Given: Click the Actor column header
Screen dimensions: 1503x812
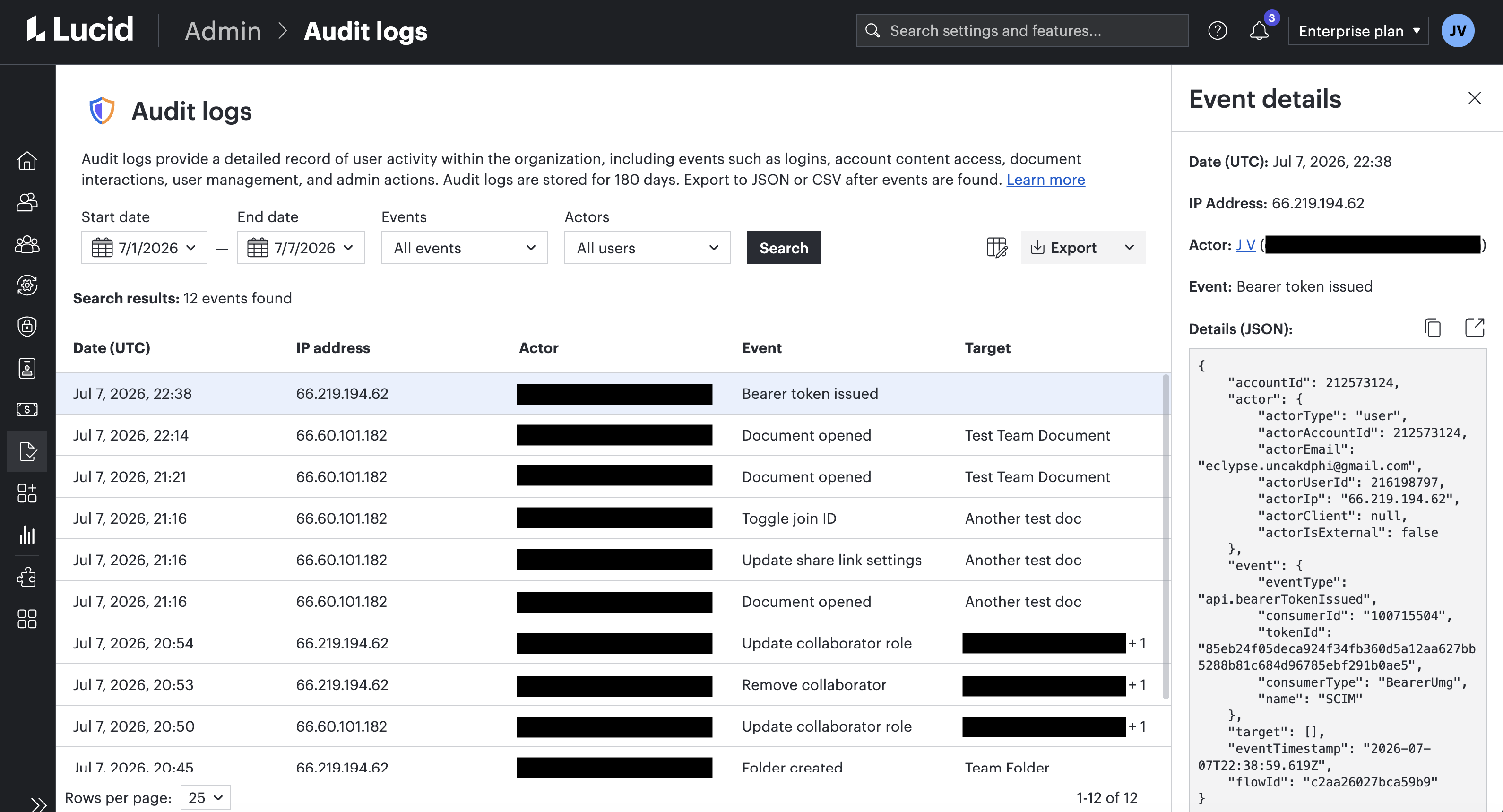Looking at the screenshot, I should [538, 348].
